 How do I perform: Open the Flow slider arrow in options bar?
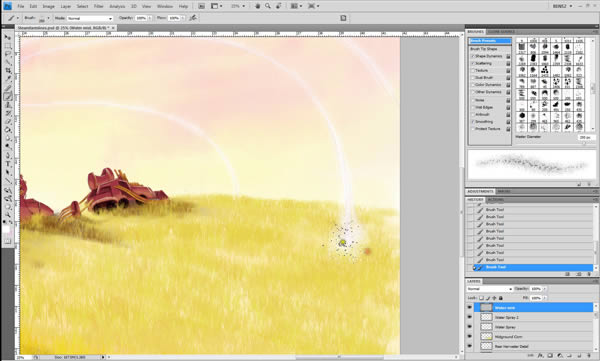(183, 18)
